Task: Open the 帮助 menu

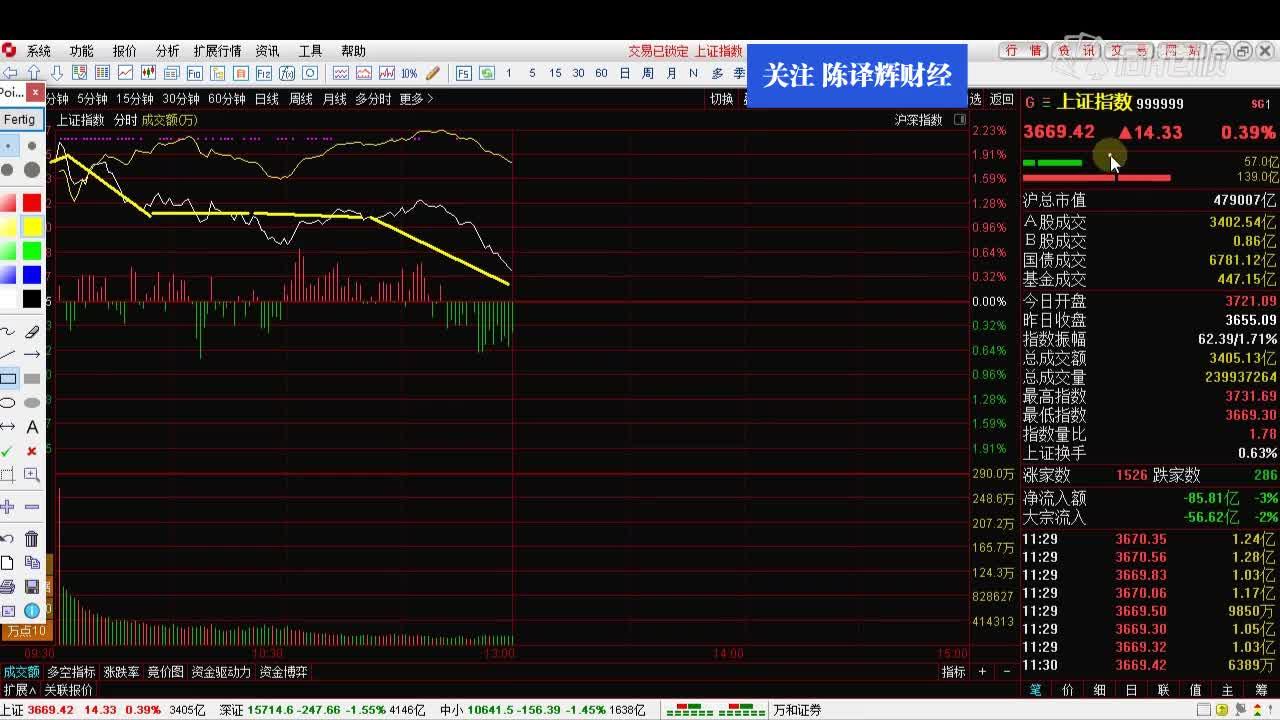Action: point(353,51)
